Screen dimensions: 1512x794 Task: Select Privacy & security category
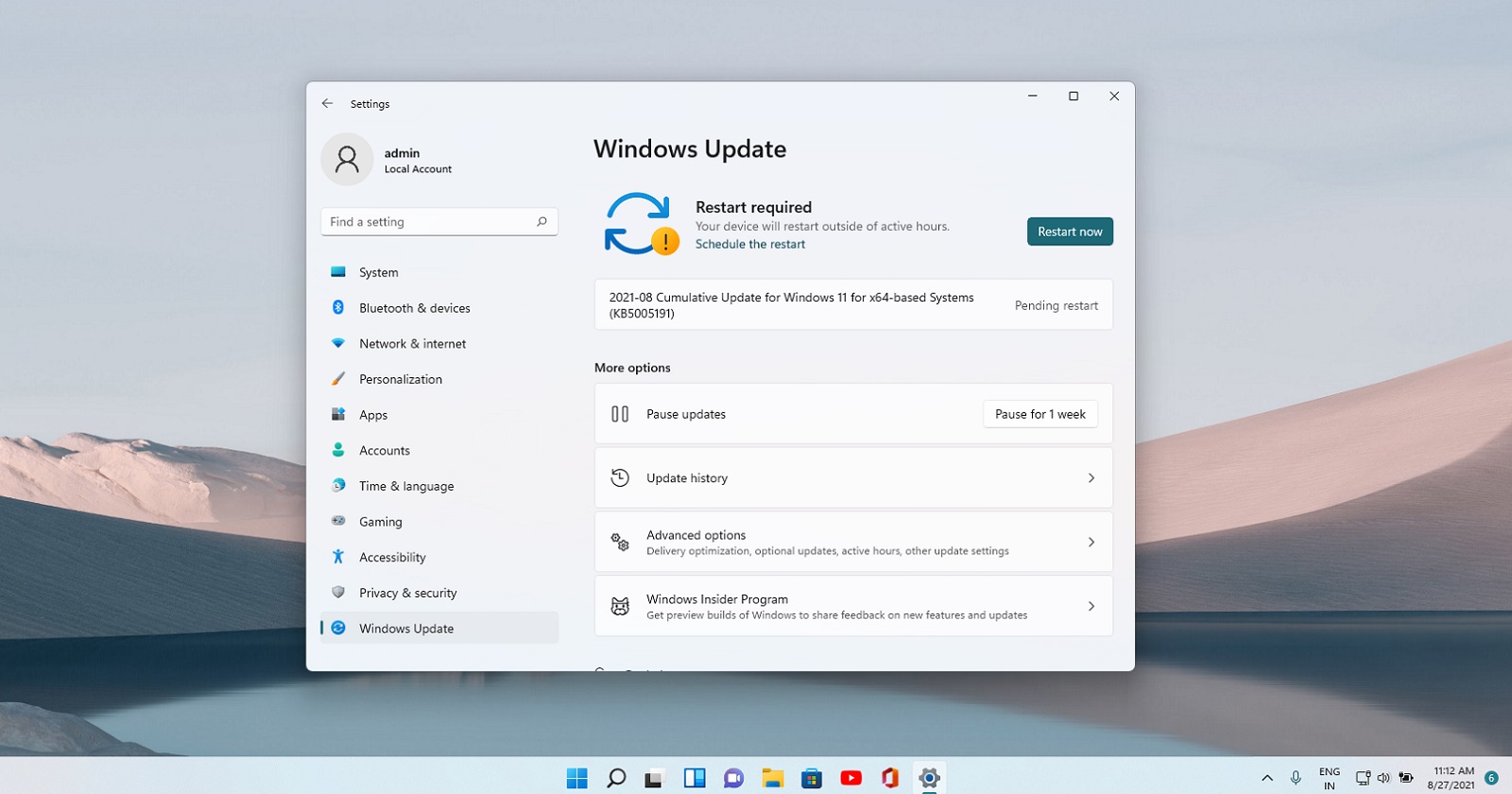[439, 593]
